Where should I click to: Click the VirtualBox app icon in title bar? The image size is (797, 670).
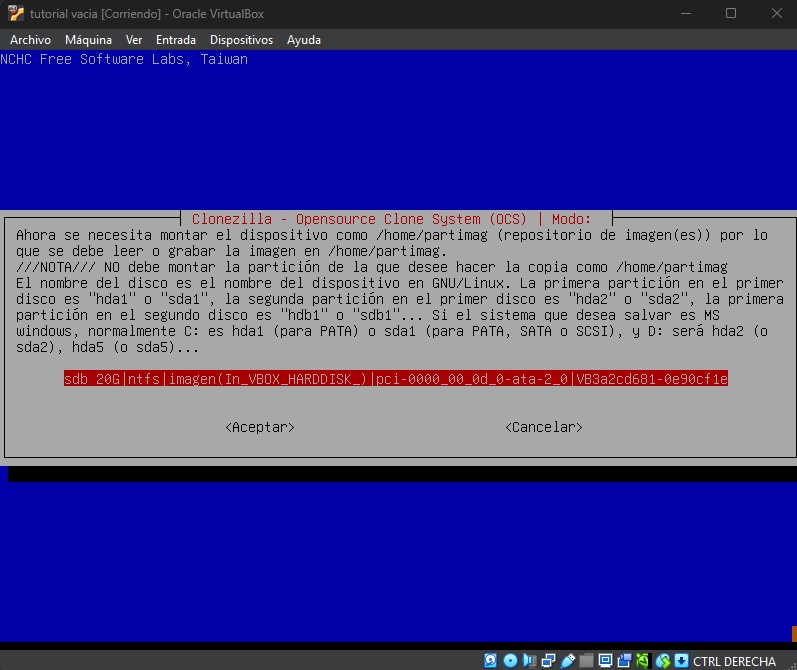(x=16, y=13)
